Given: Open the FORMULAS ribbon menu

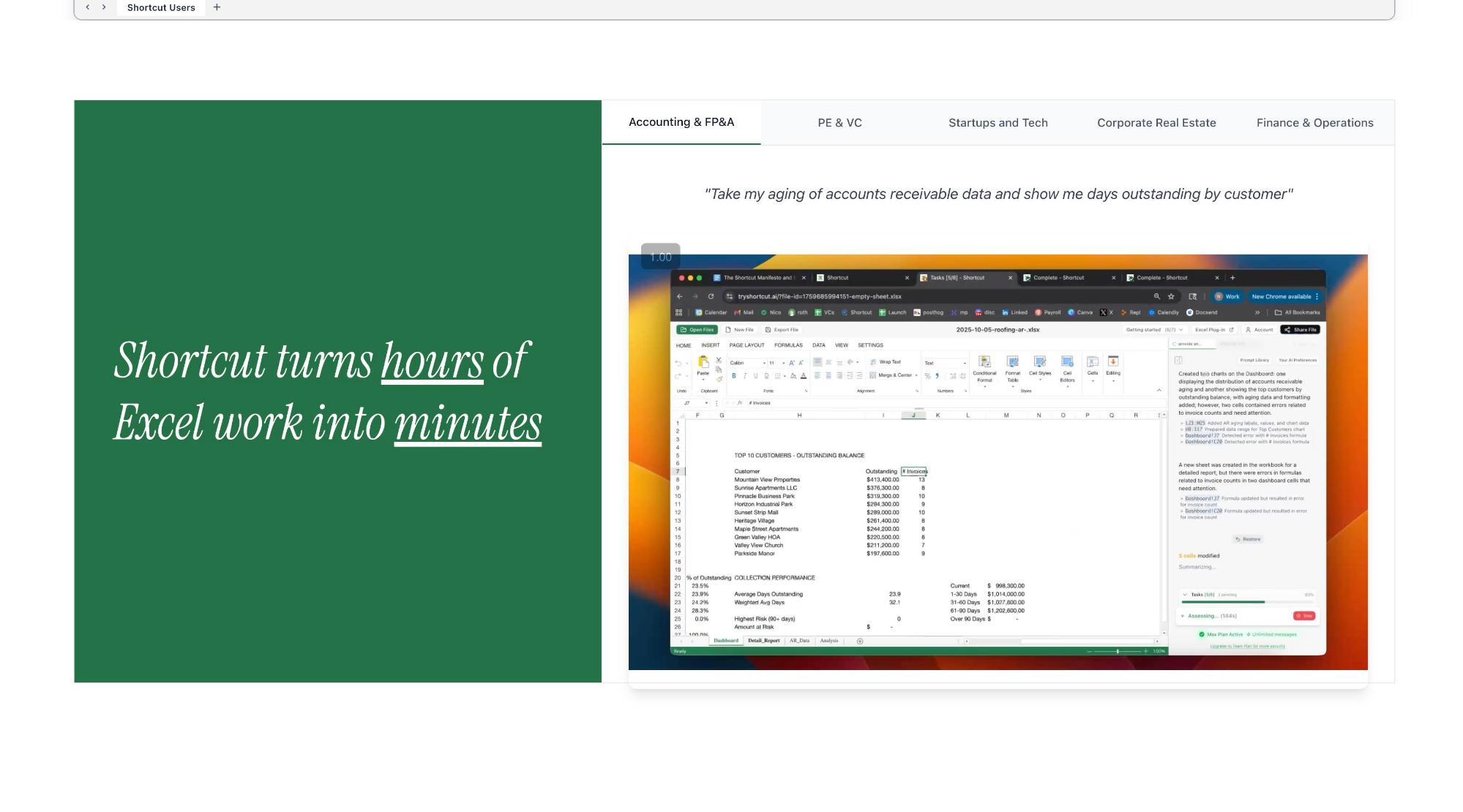Looking at the screenshot, I should [788, 345].
